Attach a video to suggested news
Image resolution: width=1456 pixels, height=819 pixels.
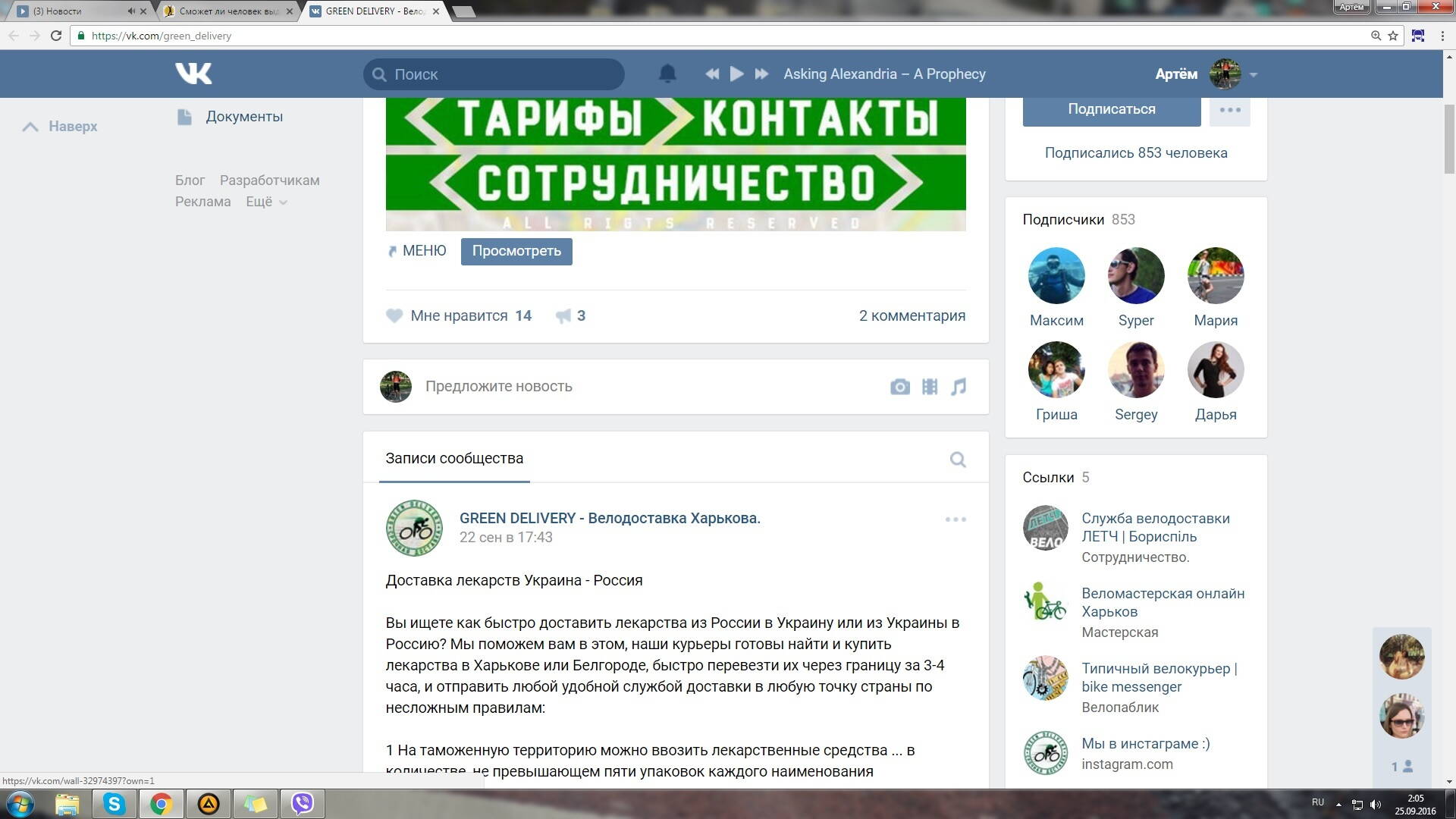(x=930, y=387)
